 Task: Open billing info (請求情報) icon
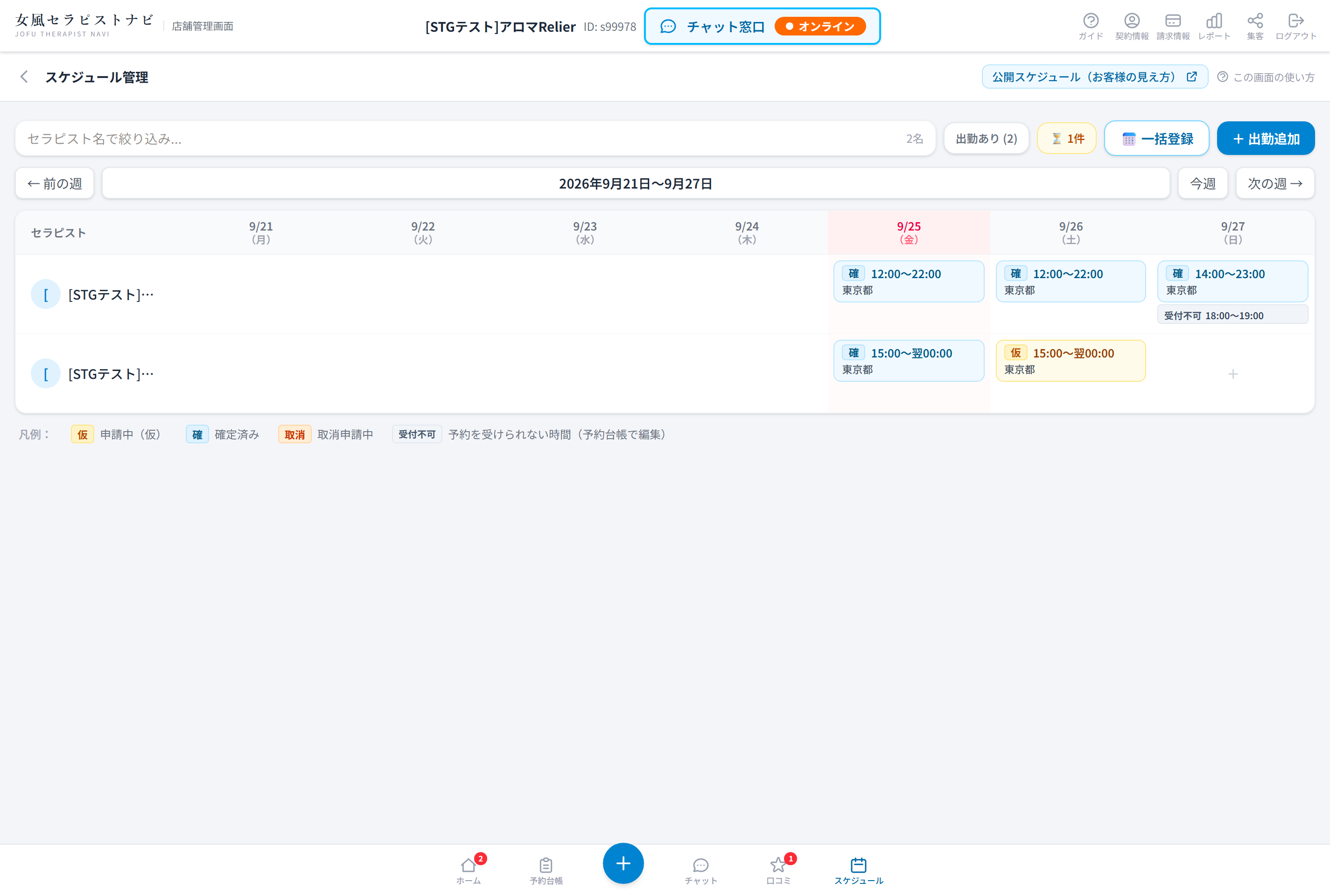coord(1185,26)
